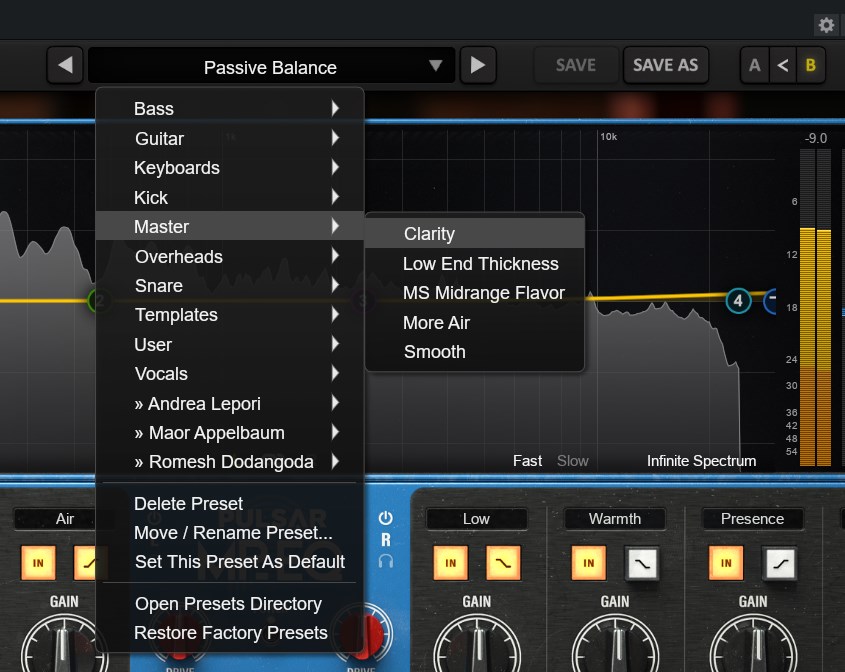Toggle the Presence band IN button
This screenshot has height=672, width=845.
(726, 563)
